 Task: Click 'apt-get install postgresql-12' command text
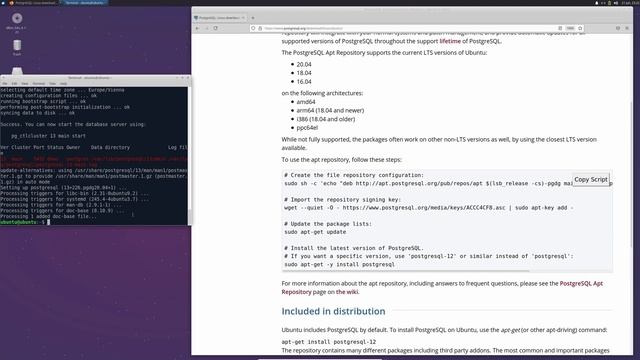coord(329,342)
